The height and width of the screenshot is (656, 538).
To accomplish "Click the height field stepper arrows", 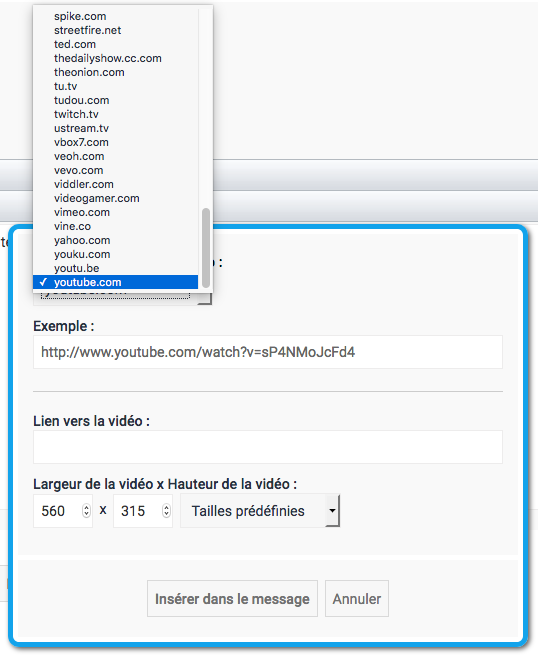I will [166, 511].
